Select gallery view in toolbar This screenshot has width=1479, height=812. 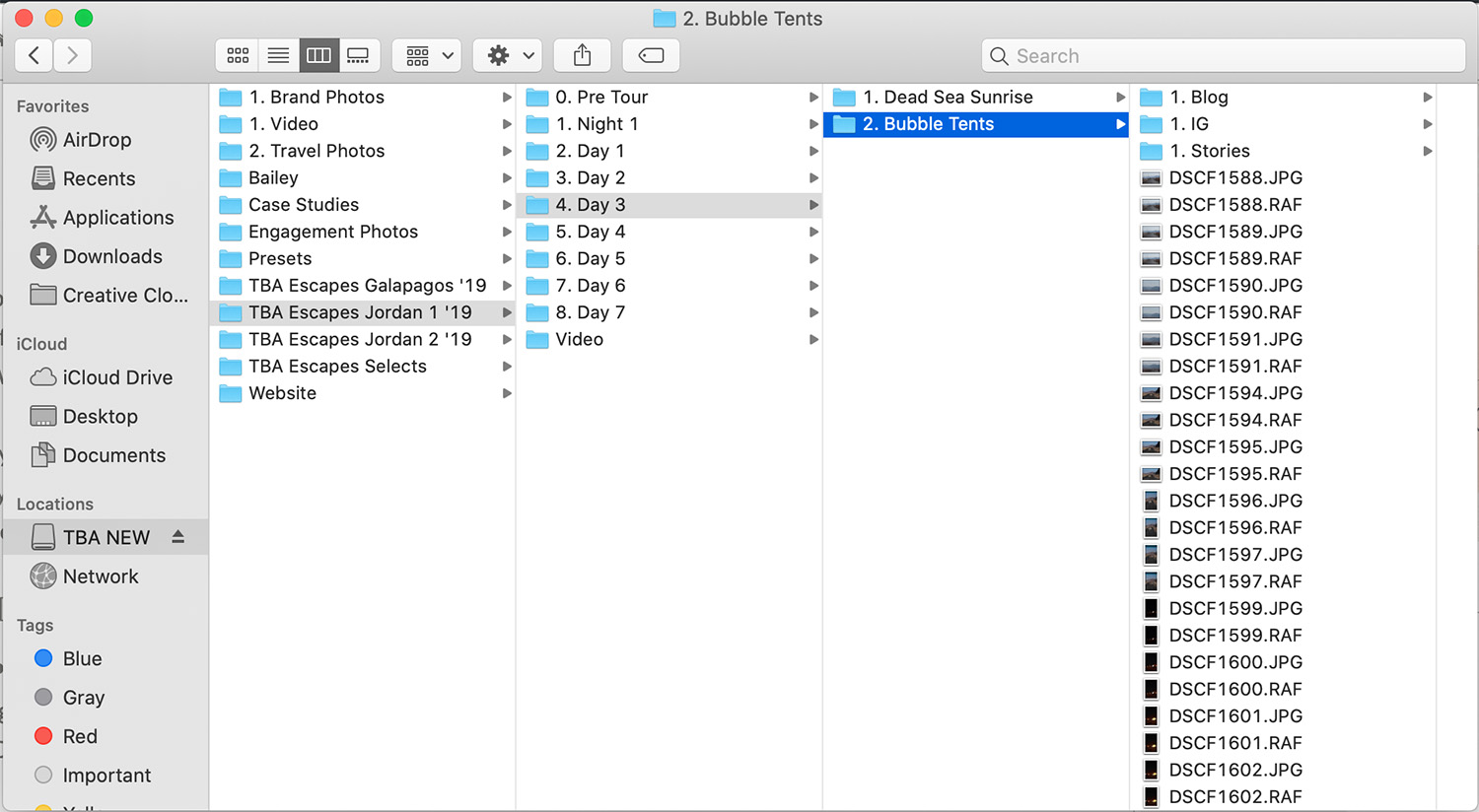point(358,56)
